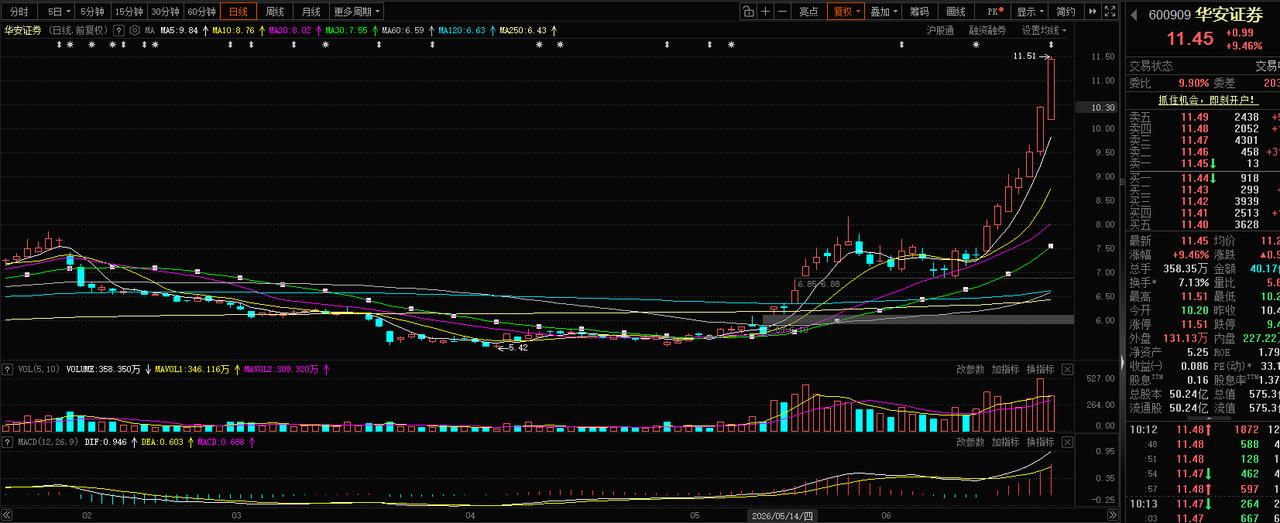Select the 周线 weekly tab

tap(275, 12)
